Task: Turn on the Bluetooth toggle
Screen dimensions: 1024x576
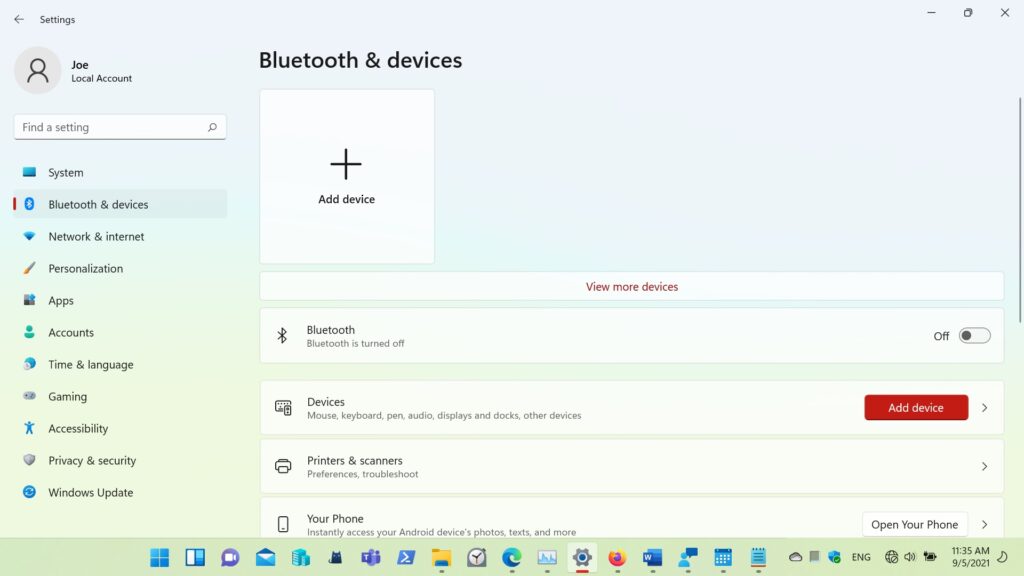Action: tap(974, 336)
